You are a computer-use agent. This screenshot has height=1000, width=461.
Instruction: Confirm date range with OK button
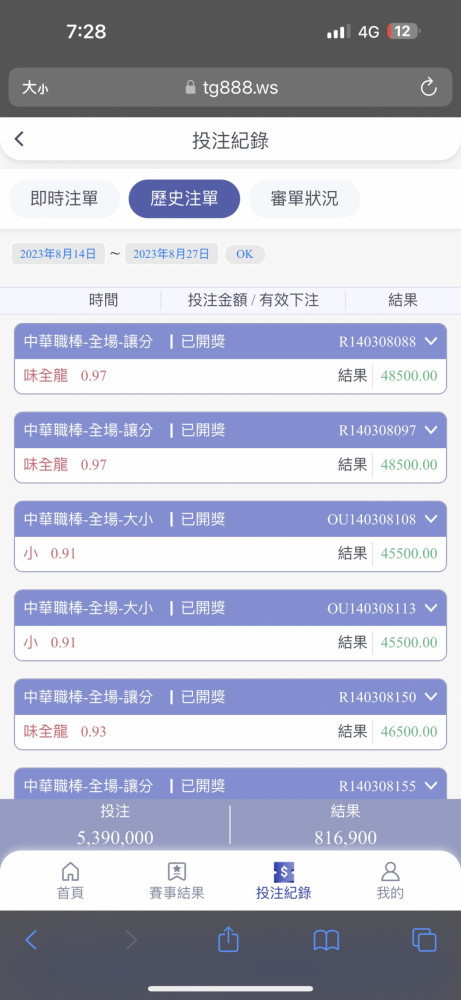click(x=245, y=254)
